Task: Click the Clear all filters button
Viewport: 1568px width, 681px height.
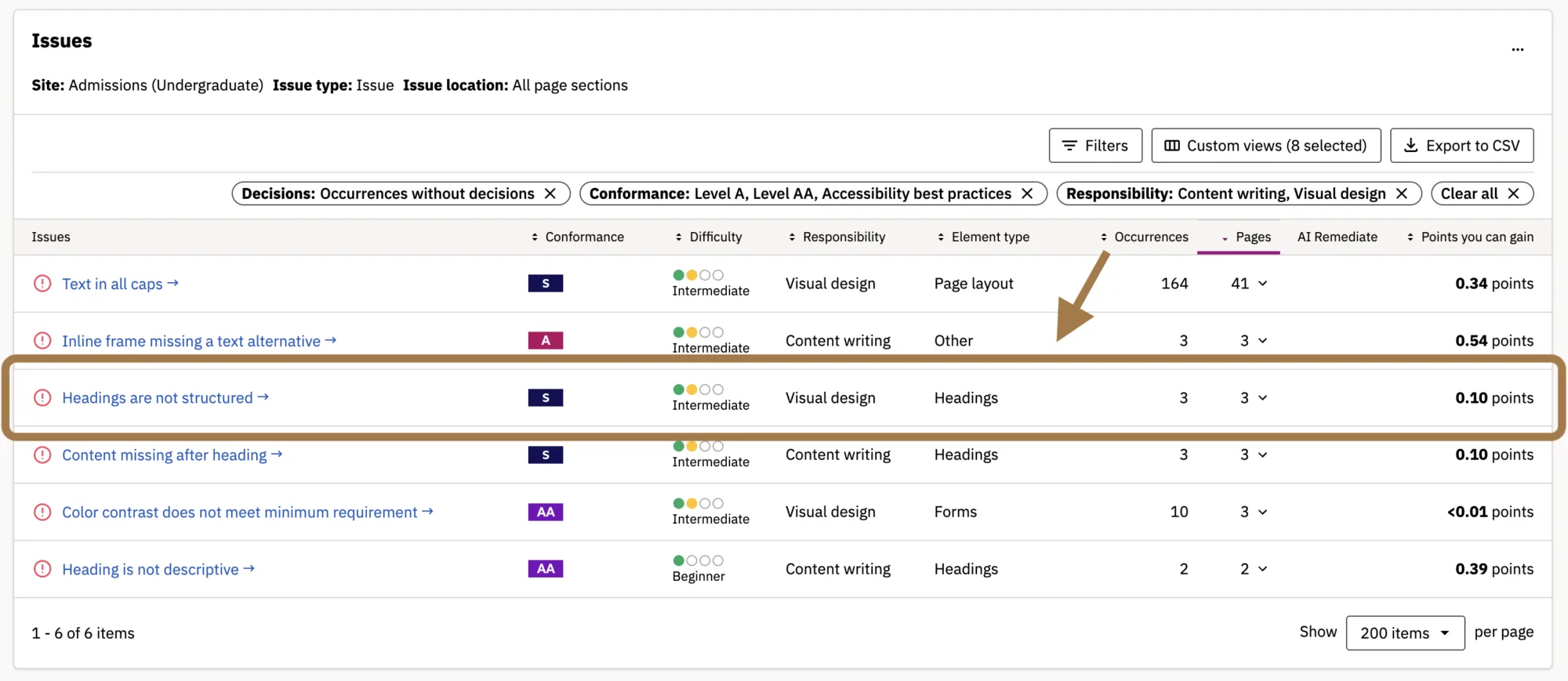Action: coord(1482,194)
